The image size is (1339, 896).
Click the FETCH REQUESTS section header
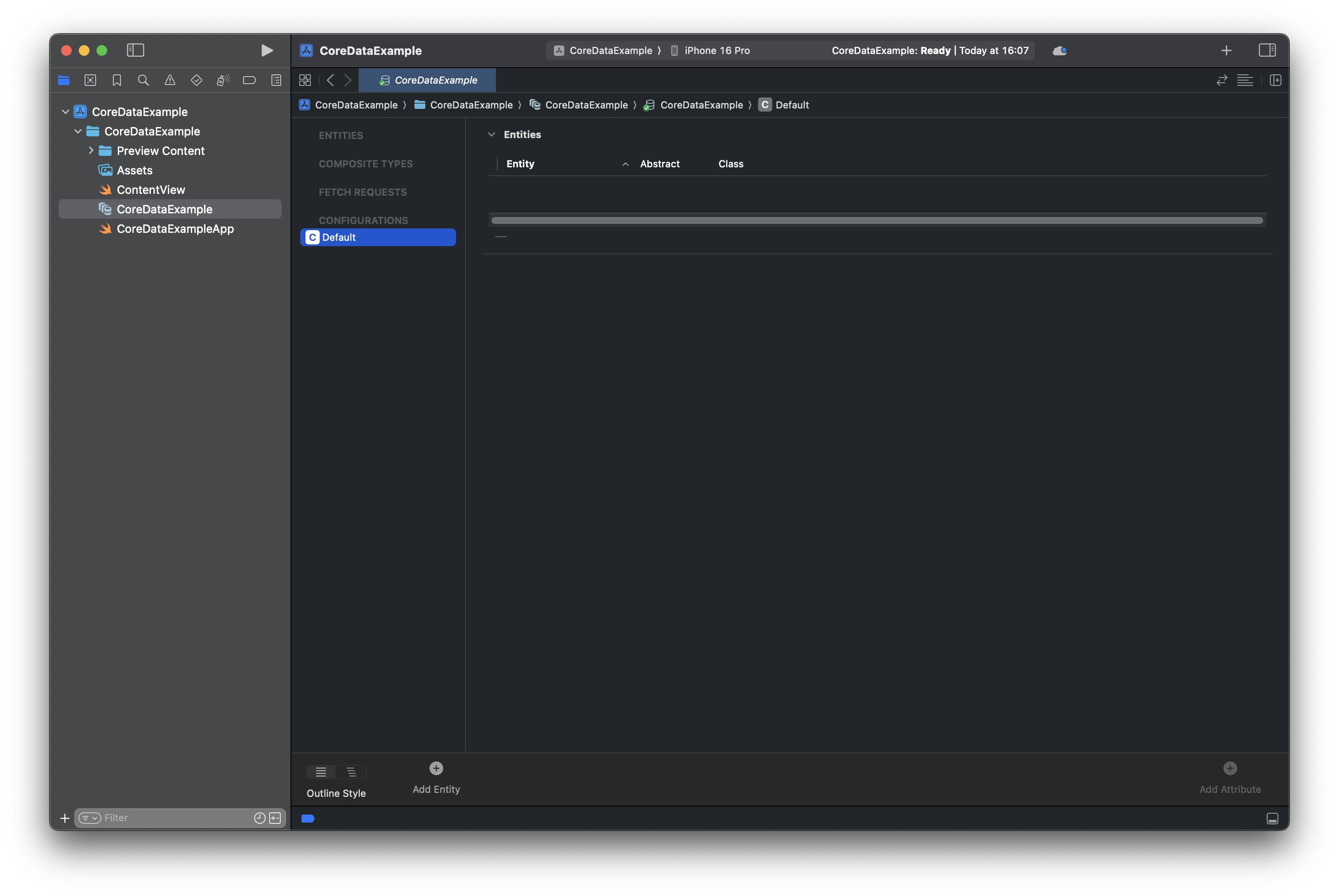362,192
